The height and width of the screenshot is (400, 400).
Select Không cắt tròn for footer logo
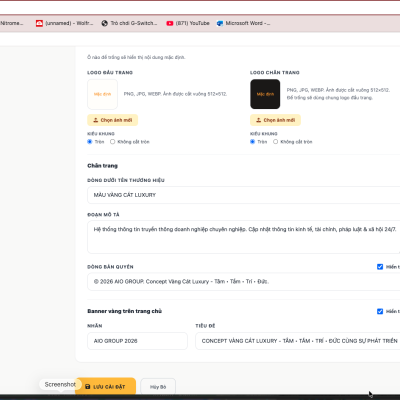coord(275,142)
